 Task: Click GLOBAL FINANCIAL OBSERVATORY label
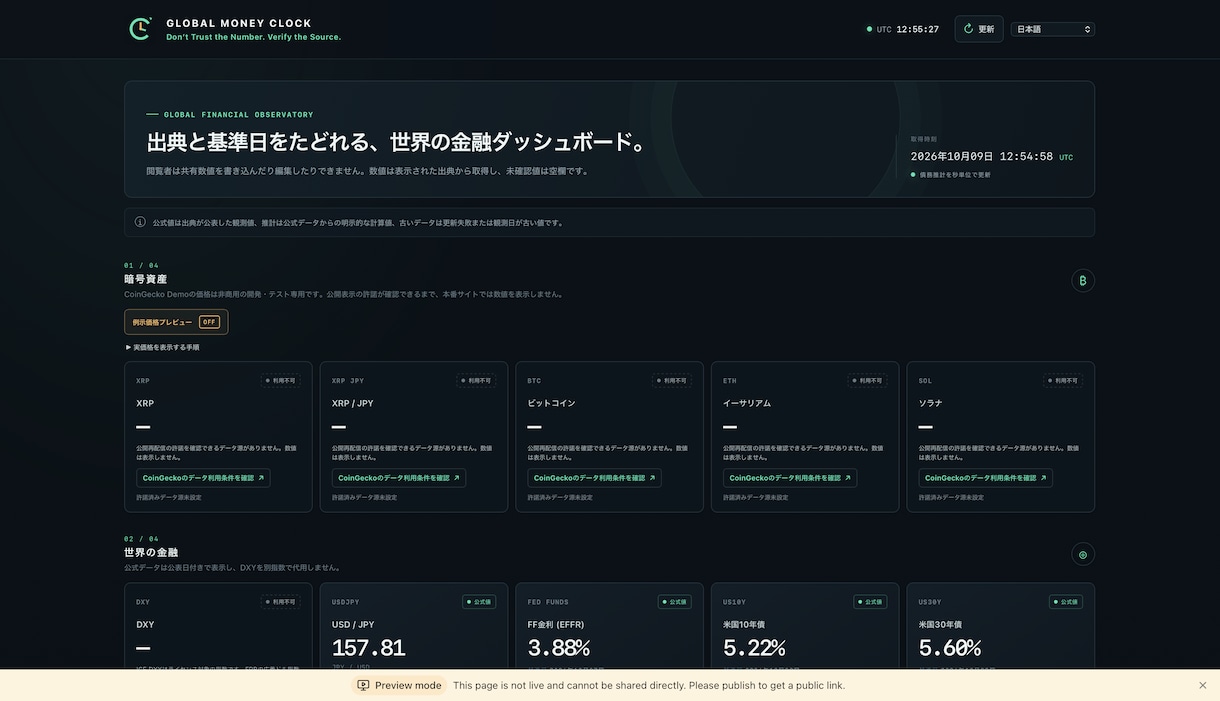238,115
